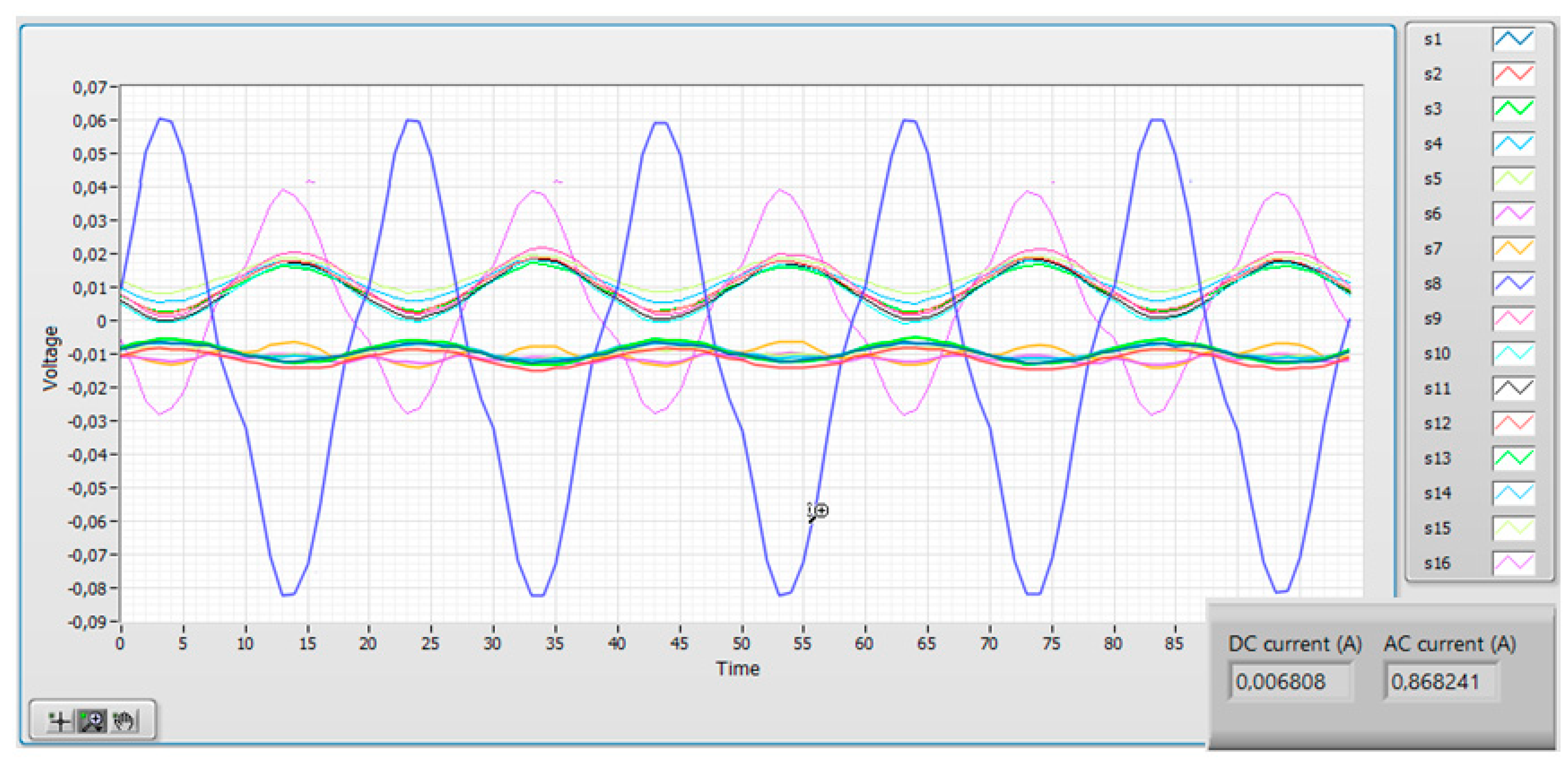
Task: Select the crosshair cursor movement tool
Action: point(60,721)
